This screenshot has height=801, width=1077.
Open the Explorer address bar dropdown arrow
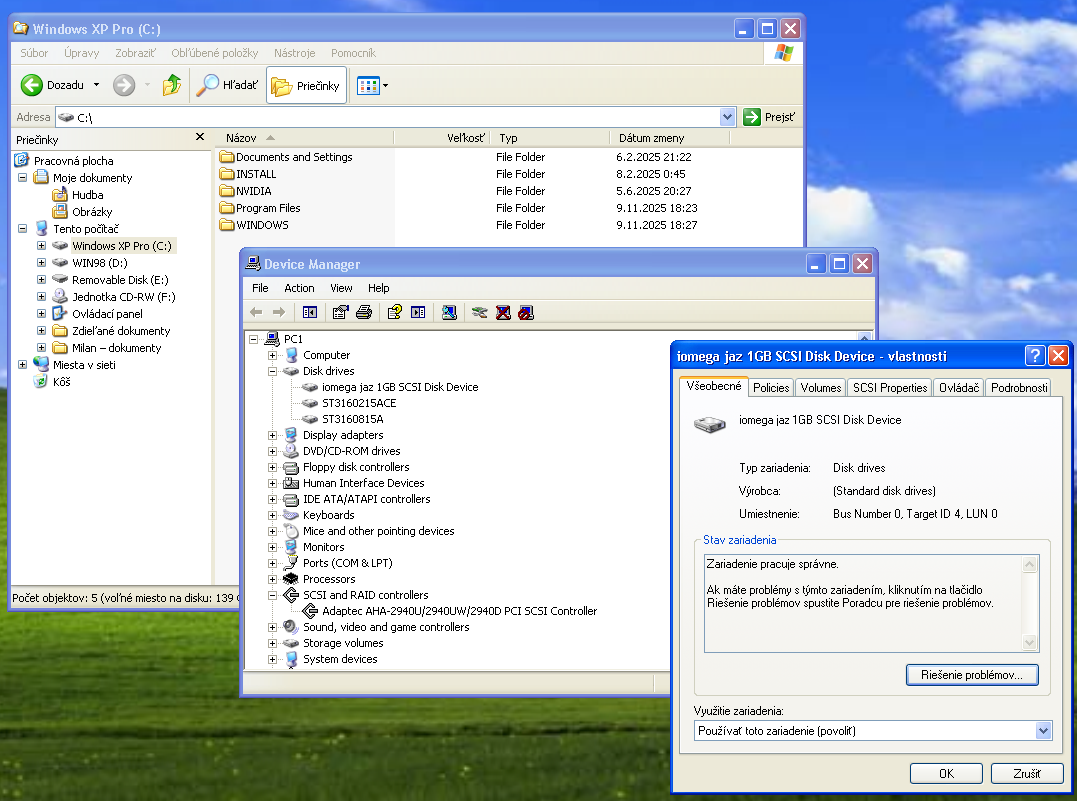(x=727, y=117)
